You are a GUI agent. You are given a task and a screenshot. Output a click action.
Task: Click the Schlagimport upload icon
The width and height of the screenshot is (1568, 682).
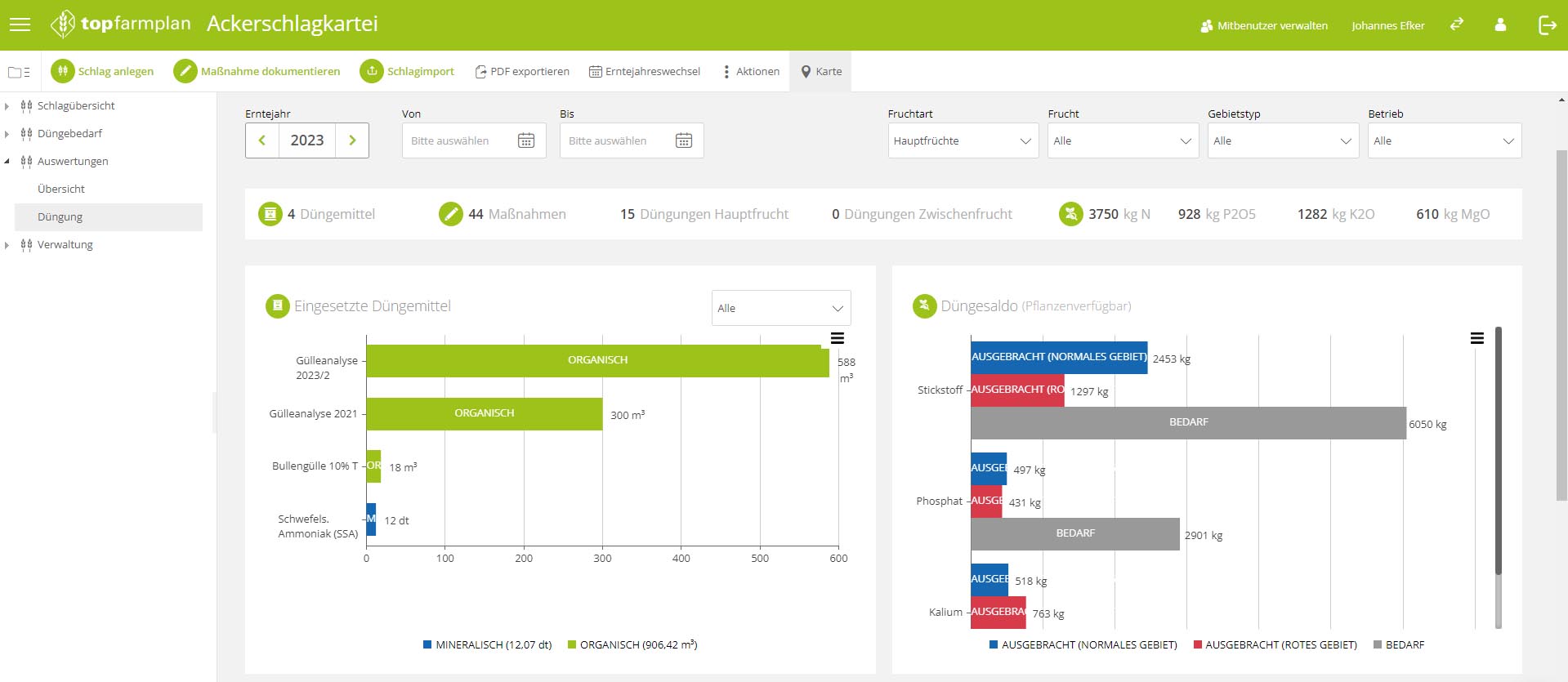(x=372, y=71)
